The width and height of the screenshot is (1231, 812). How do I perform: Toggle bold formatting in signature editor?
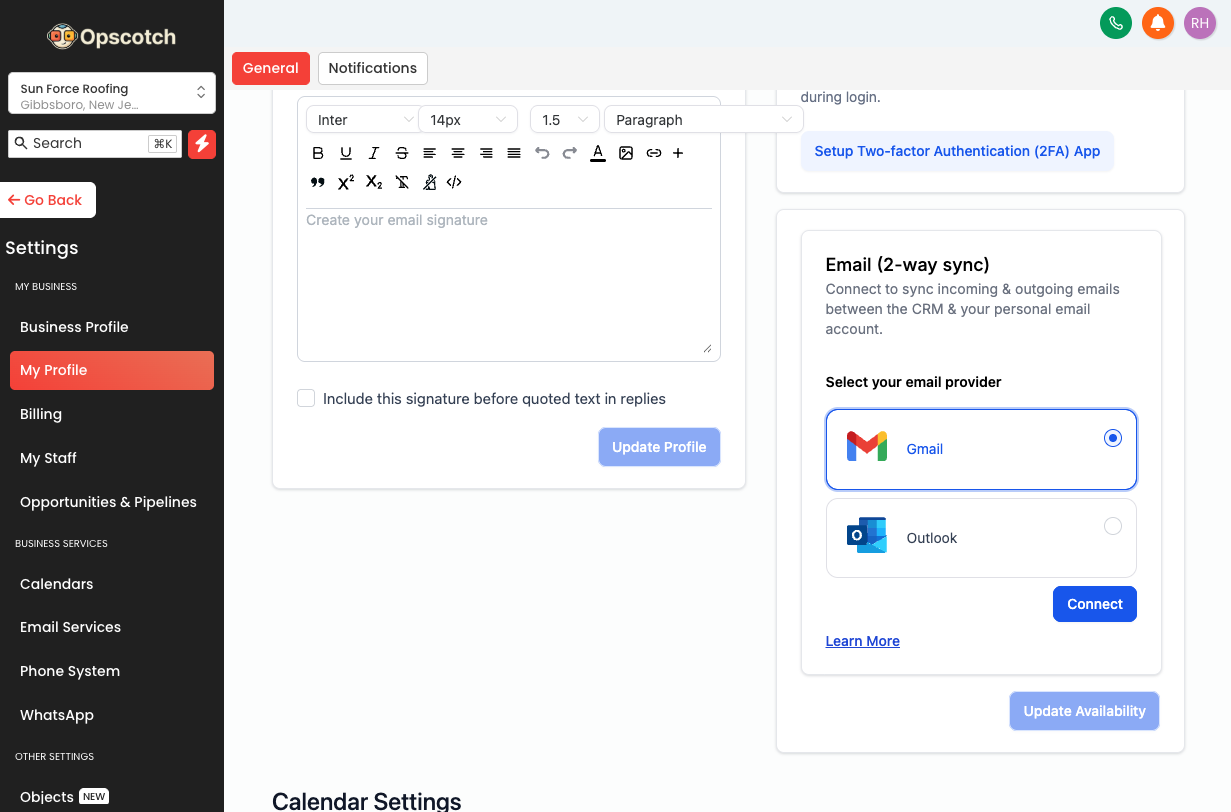click(x=318, y=153)
